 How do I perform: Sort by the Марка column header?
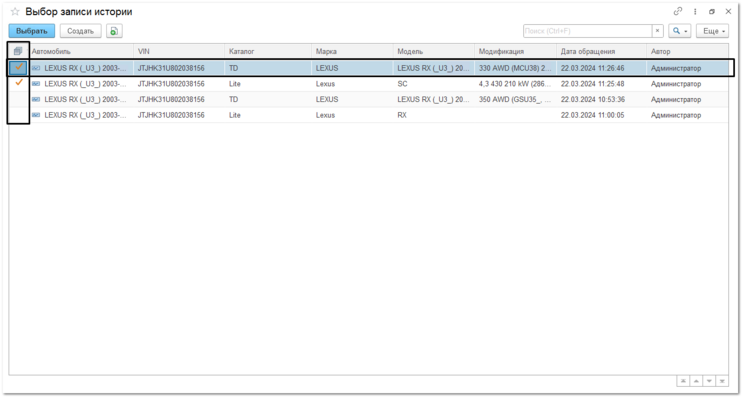[352, 51]
